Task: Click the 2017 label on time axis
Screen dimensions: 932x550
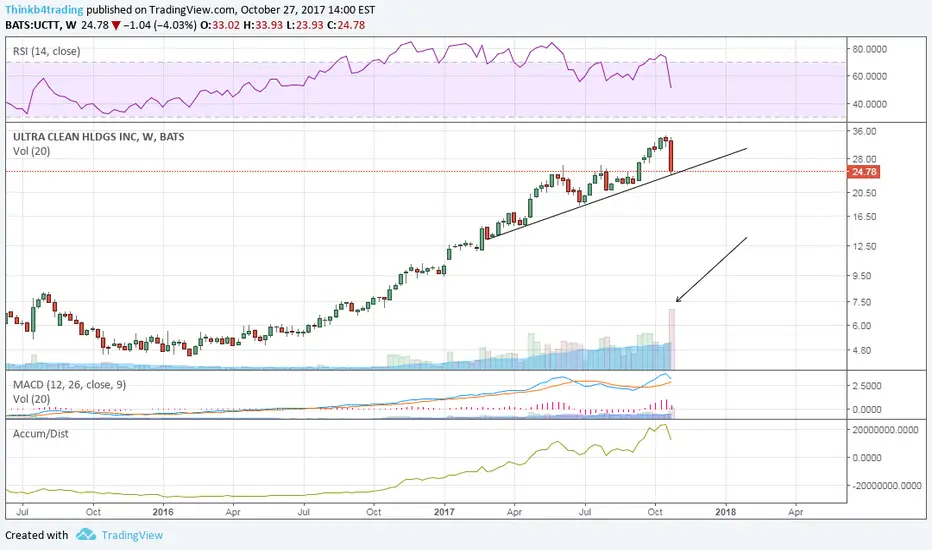Action: [x=444, y=512]
